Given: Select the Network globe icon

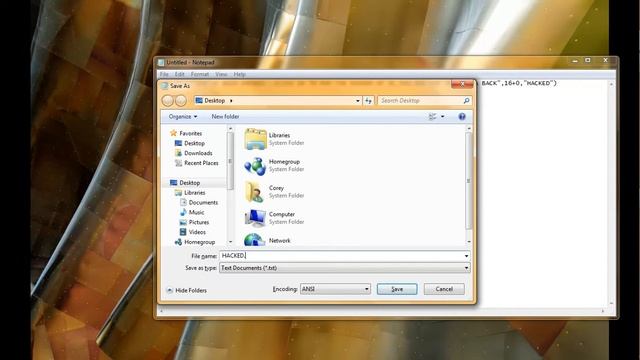Looking at the screenshot, I should [x=254, y=240].
